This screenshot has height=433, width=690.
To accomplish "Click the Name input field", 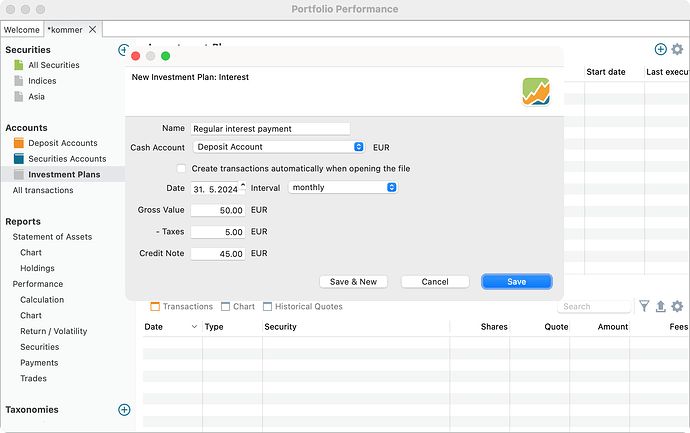I will (x=270, y=129).
